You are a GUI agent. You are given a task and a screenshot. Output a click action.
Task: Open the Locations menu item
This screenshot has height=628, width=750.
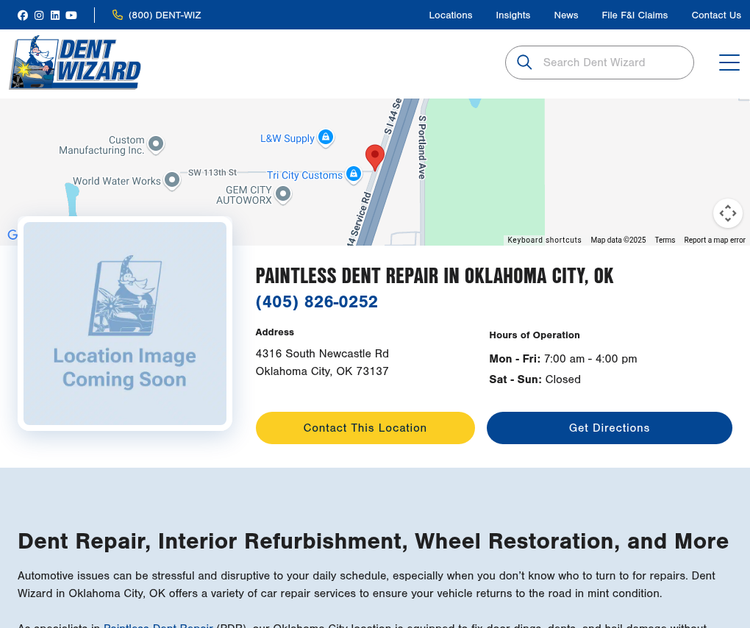(x=450, y=15)
